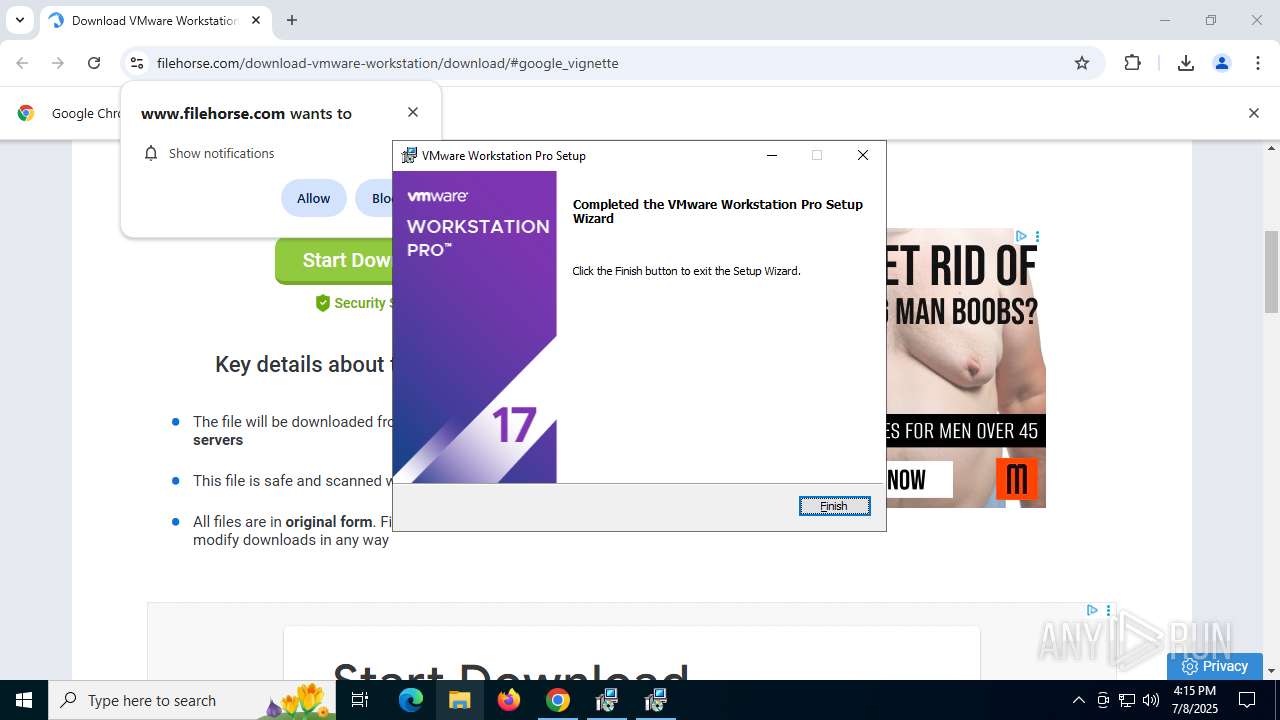
Task: Close the Download VMware Workstation tab
Action: click(256, 20)
